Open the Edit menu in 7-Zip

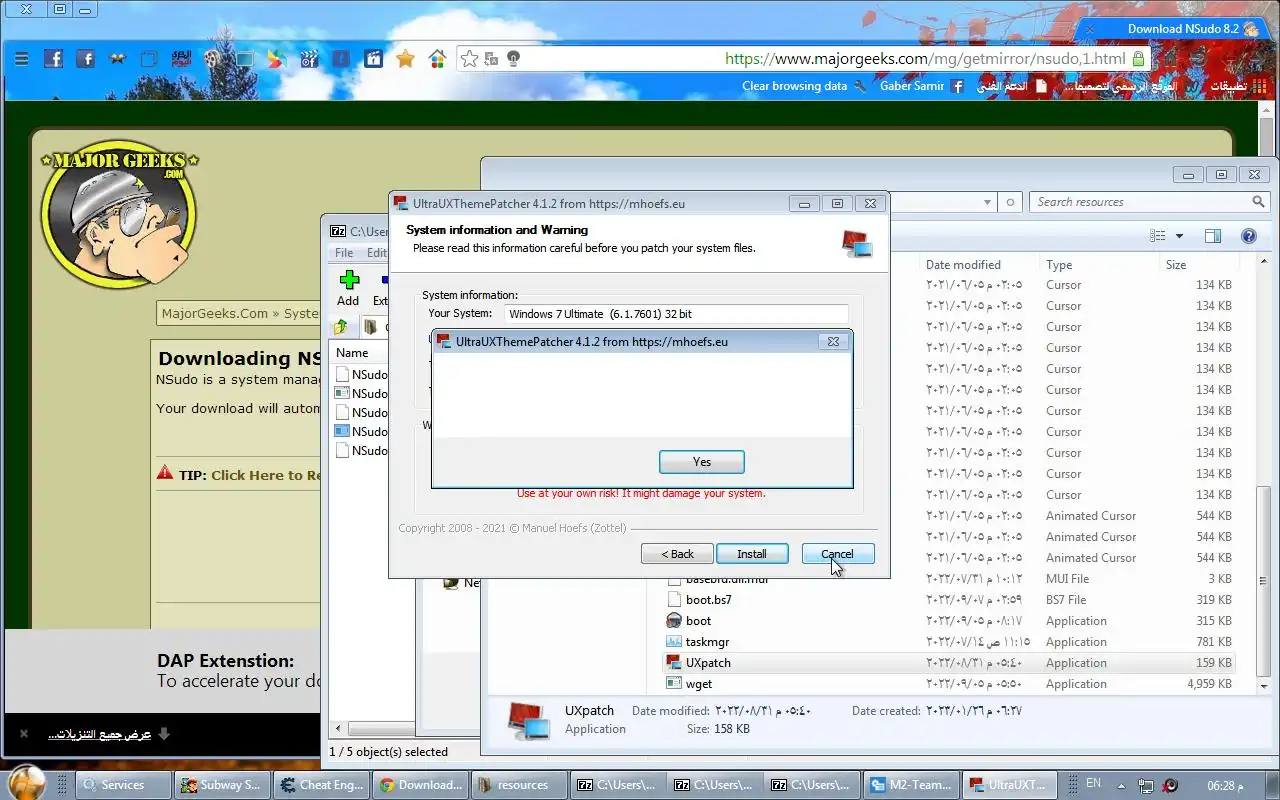tap(376, 253)
